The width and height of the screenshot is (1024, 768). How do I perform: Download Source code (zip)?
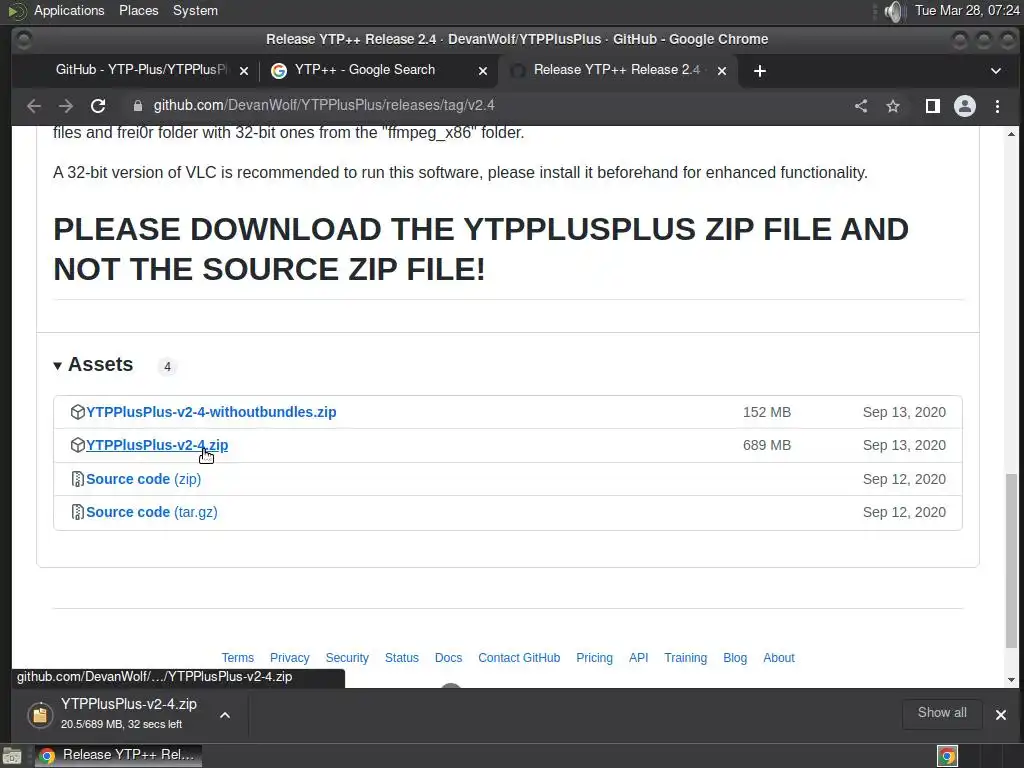point(144,479)
